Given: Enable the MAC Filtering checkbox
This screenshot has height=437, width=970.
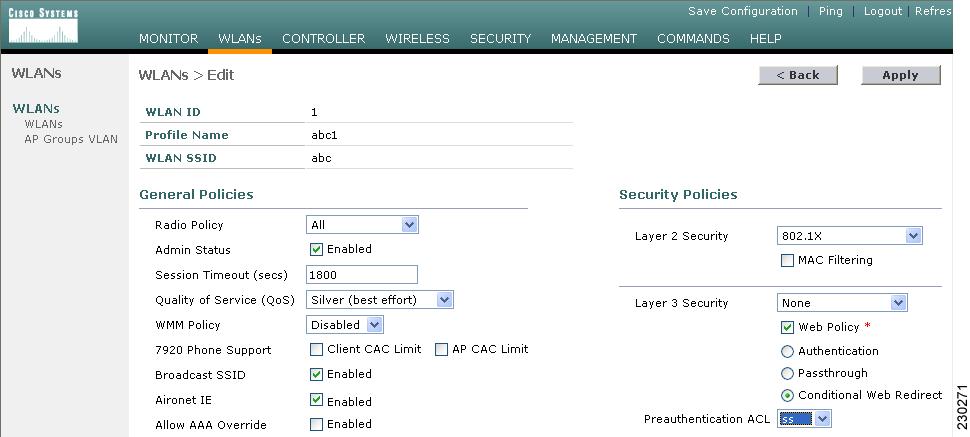Looking at the screenshot, I should [x=787, y=261].
